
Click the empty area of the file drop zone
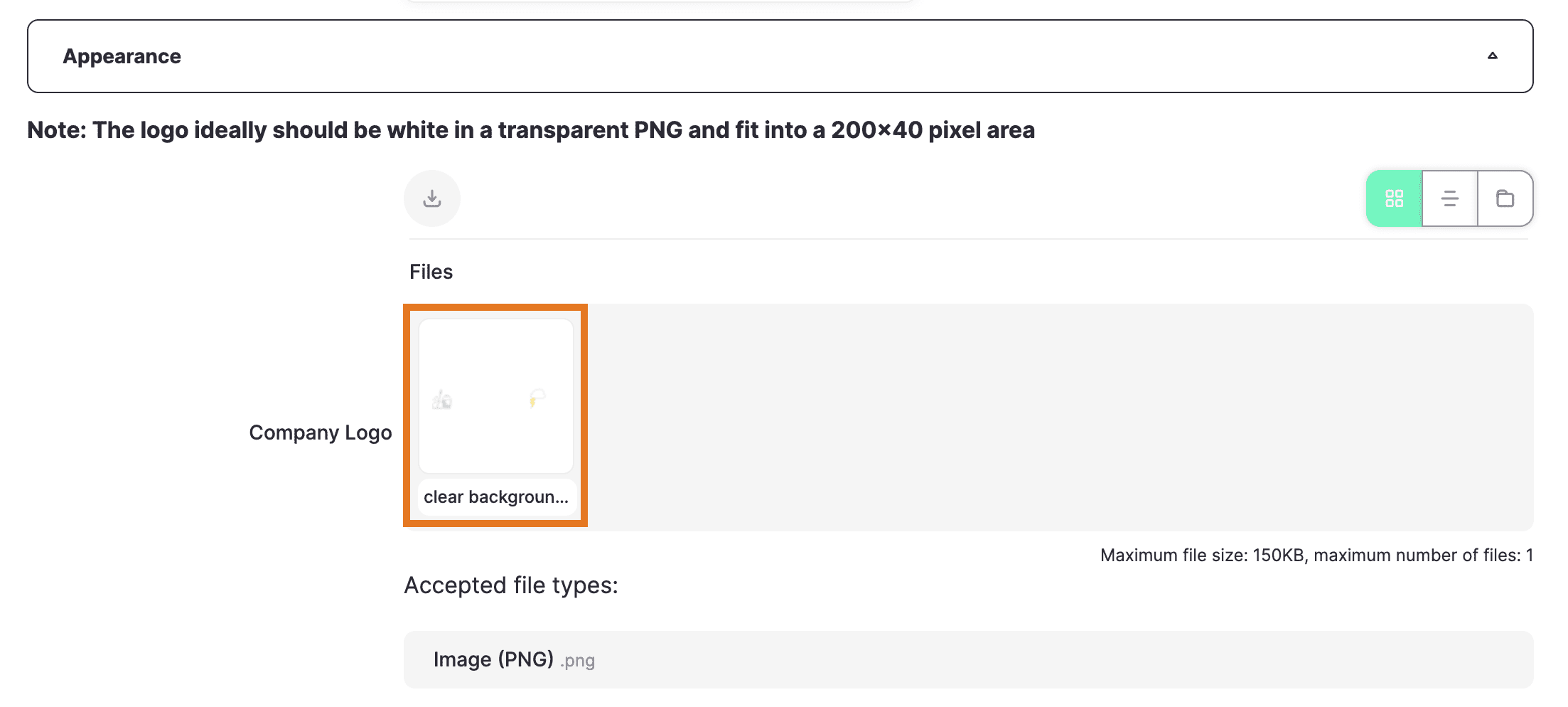(1059, 418)
